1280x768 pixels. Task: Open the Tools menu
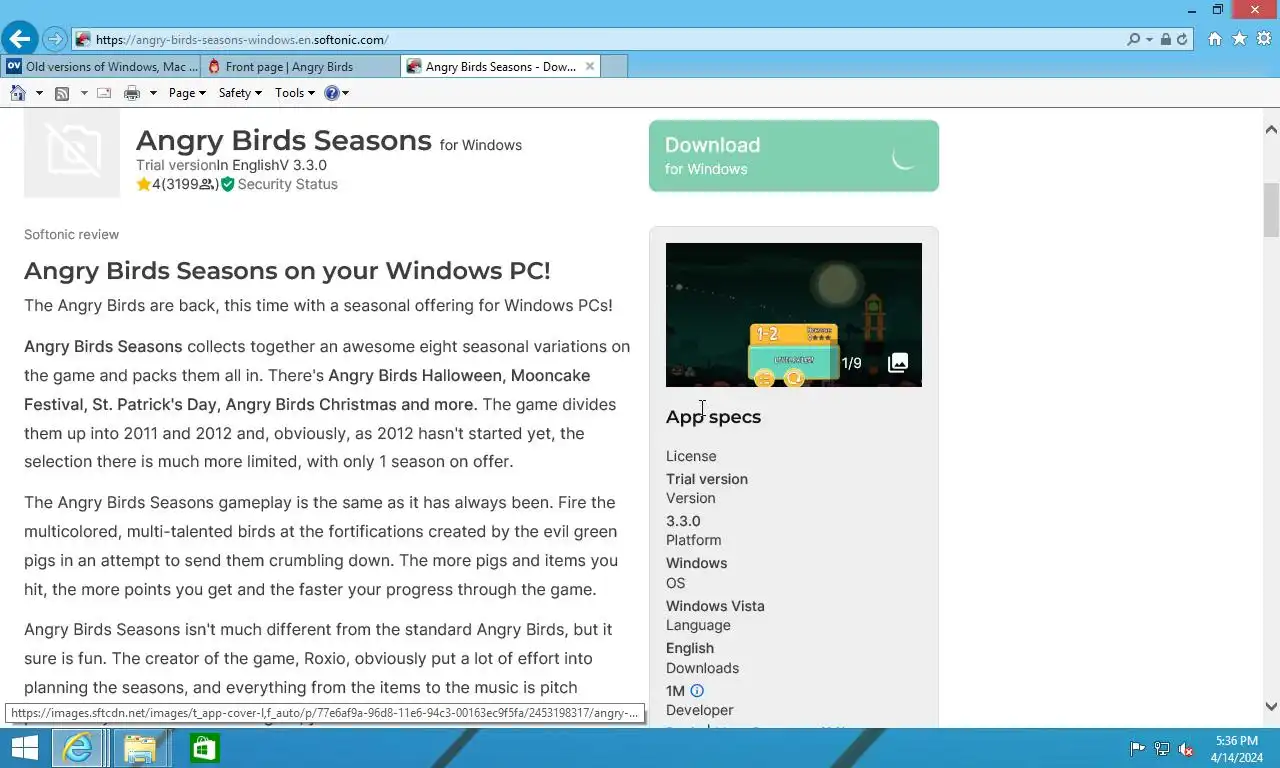tap(294, 93)
